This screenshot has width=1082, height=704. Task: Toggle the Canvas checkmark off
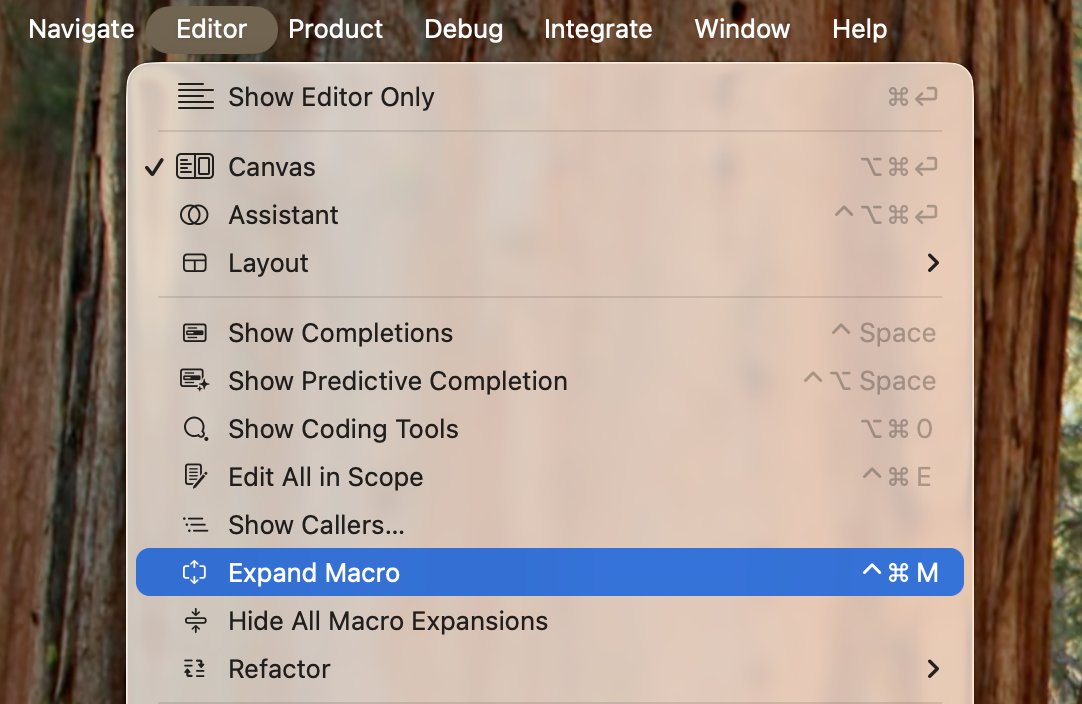point(153,167)
